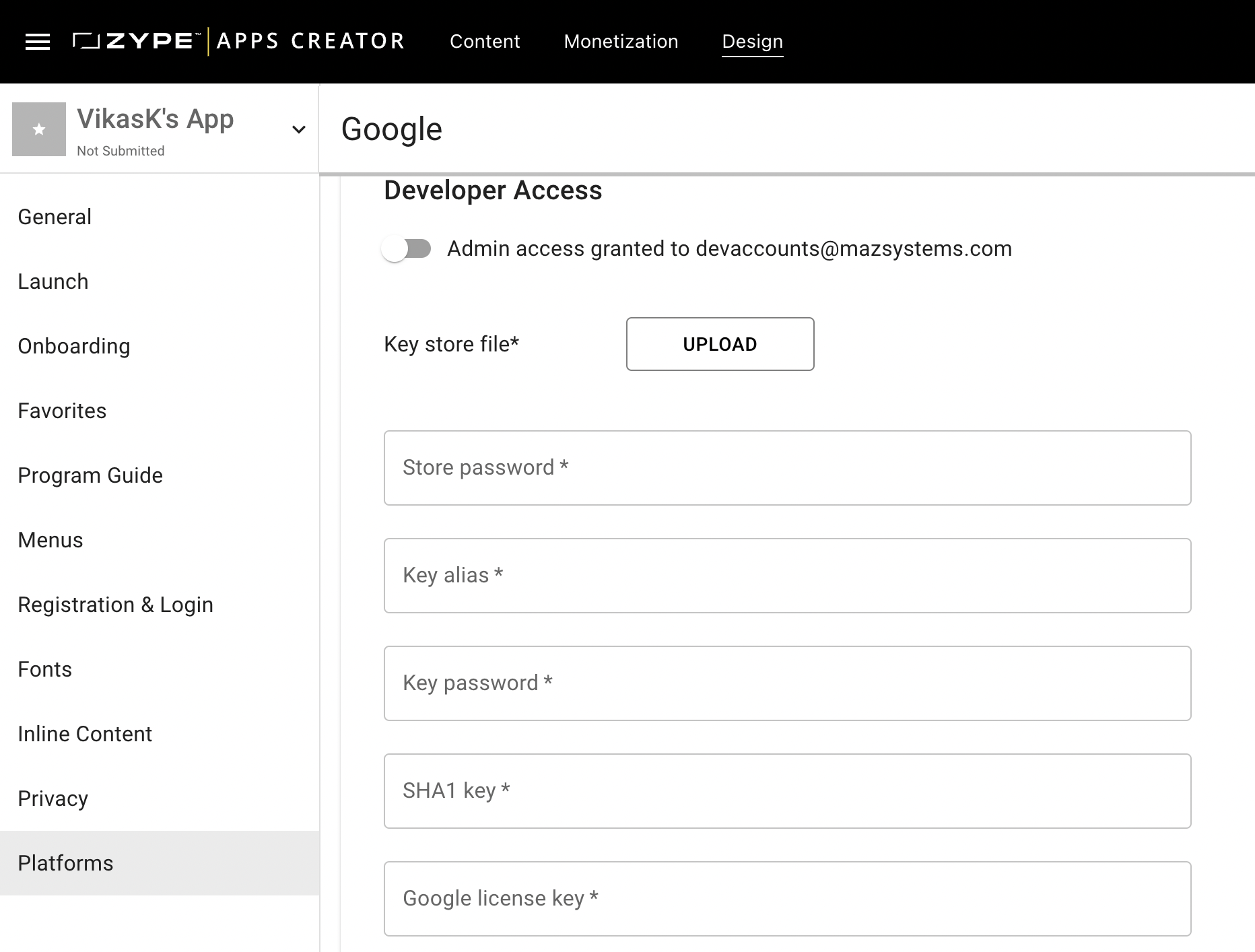Select the Design tab
The height and width of the screenshot is (952, 1255).
(x=752, y=41)
